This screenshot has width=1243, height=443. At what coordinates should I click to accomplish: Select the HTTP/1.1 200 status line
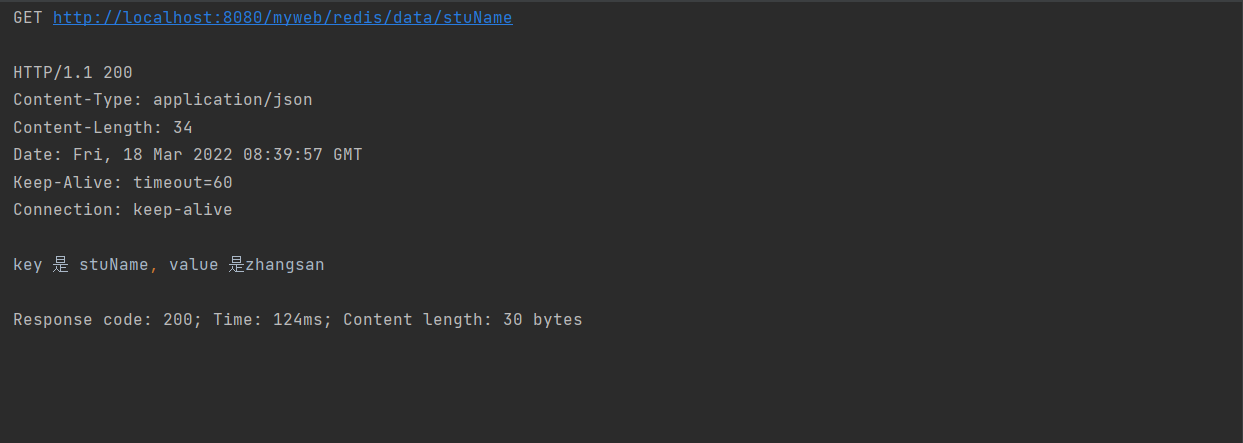(73, 73)
